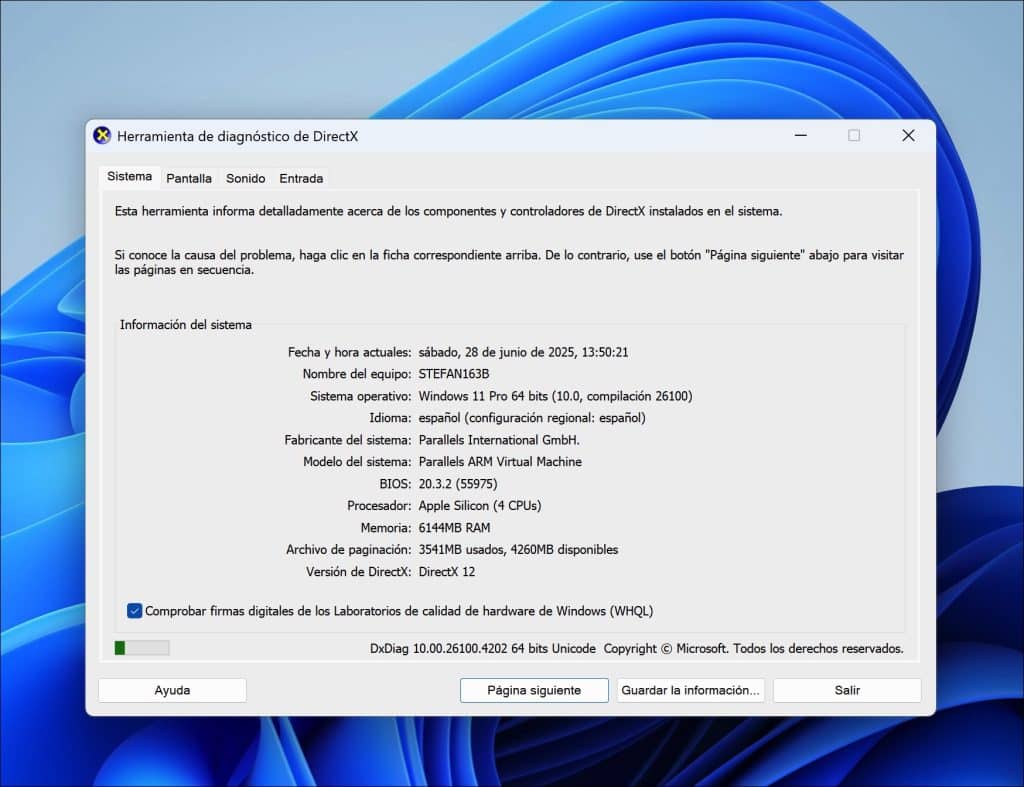Click the Salir button
The height and width of the screenshot is (787, 1024).
point(847,690)
